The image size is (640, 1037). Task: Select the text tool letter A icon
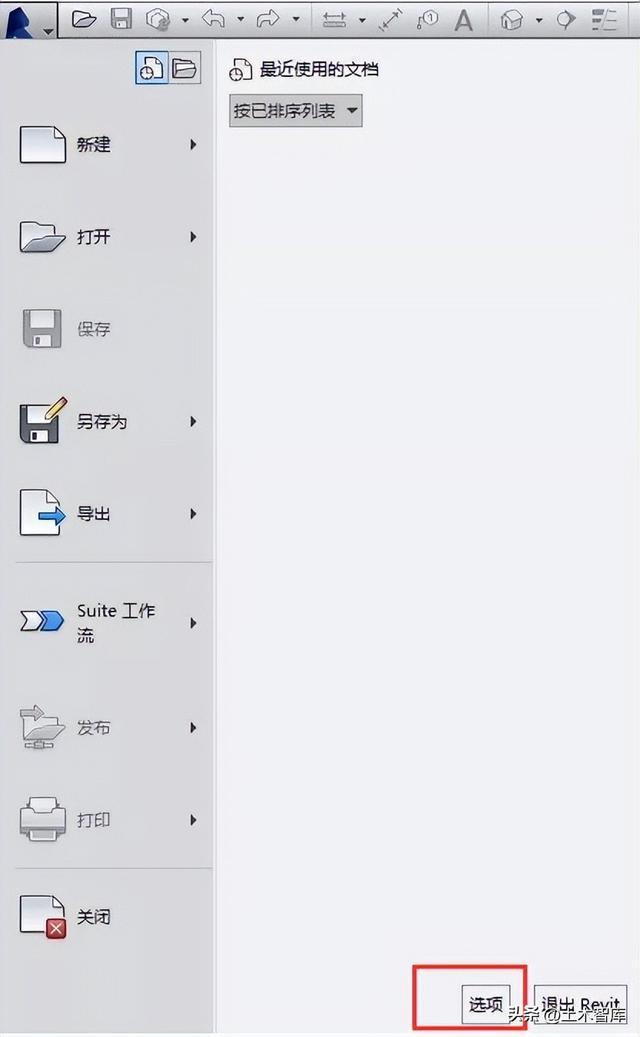pyautogui.click(x=463, y=21)
